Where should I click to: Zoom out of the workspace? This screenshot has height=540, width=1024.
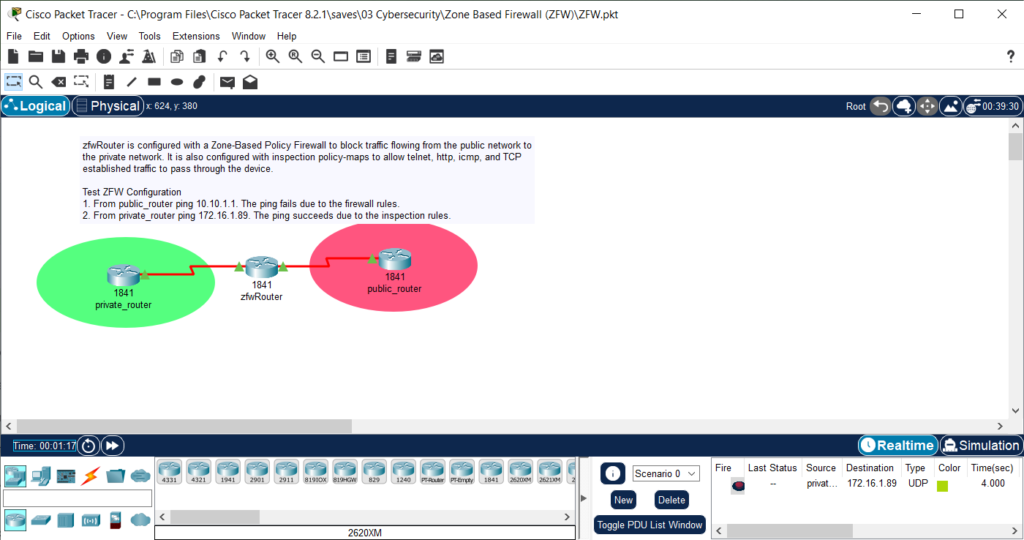pyautogui.click(x=318, y=57)
